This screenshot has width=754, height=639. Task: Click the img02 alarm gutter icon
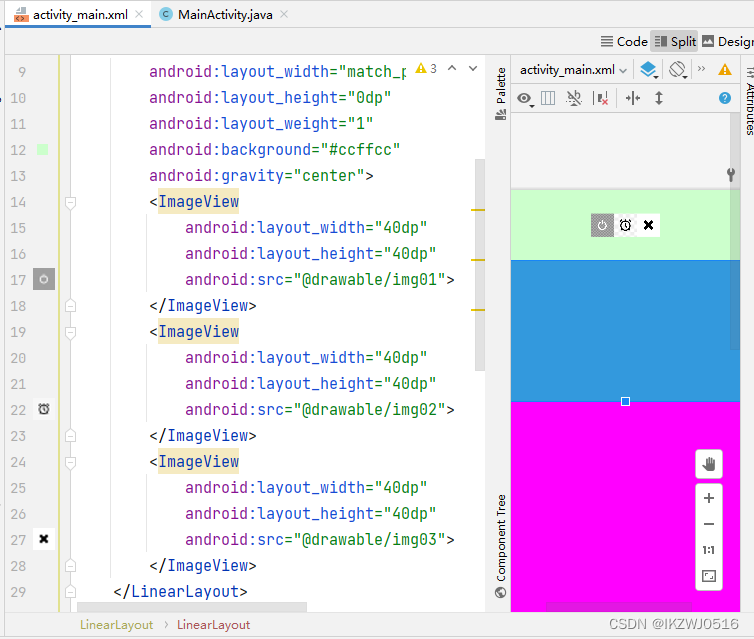click(x=44, y=409)
